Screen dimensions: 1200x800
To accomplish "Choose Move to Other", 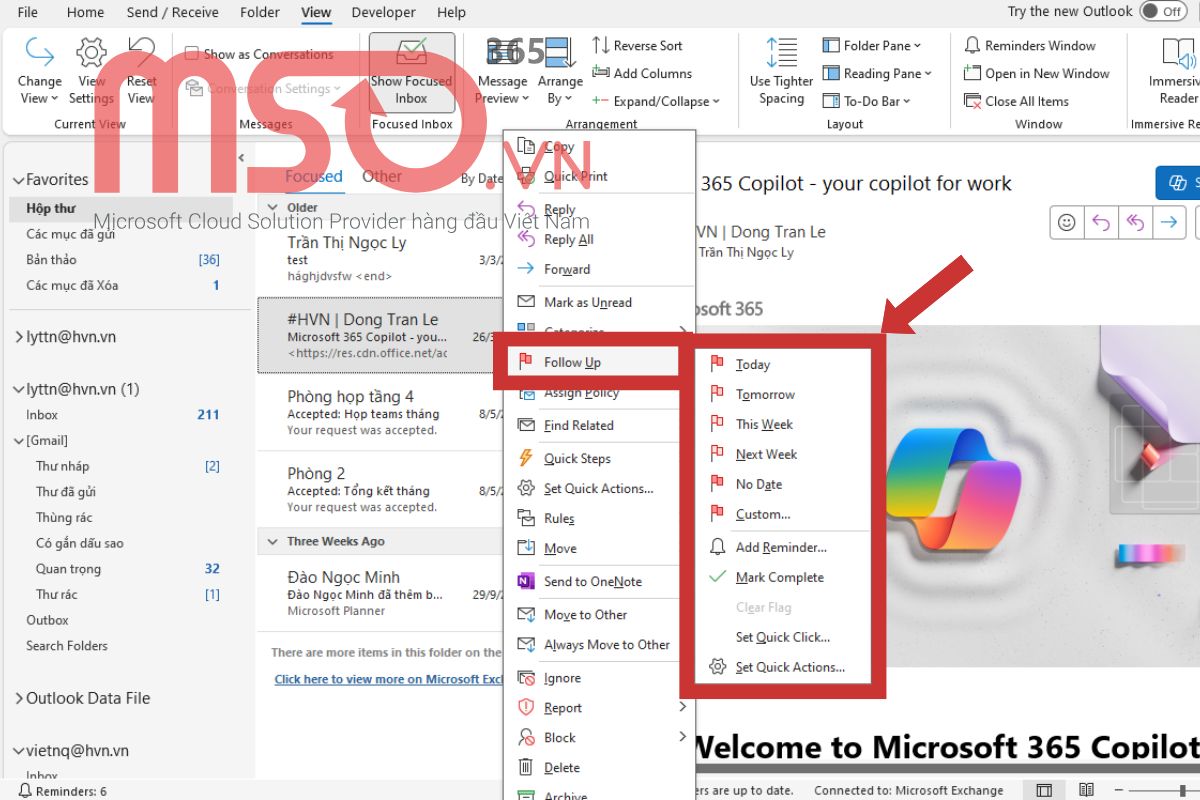I will 600,614.
